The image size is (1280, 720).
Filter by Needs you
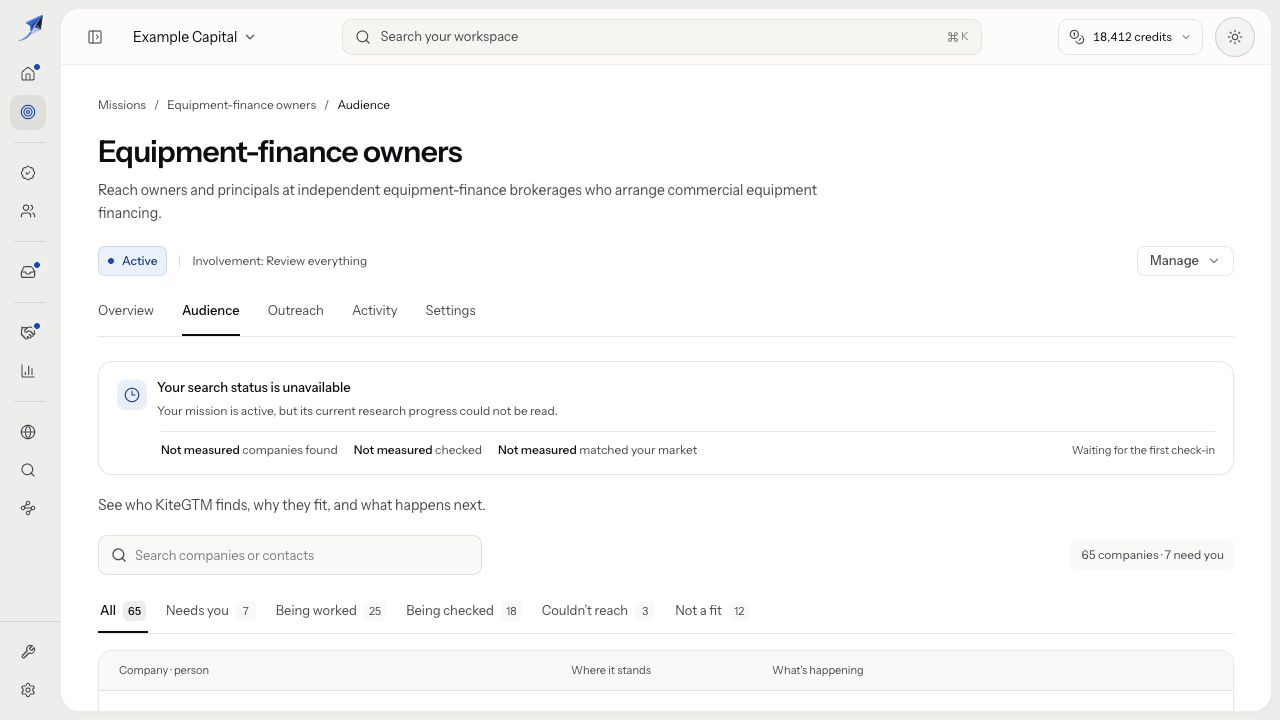coord(210,611)
